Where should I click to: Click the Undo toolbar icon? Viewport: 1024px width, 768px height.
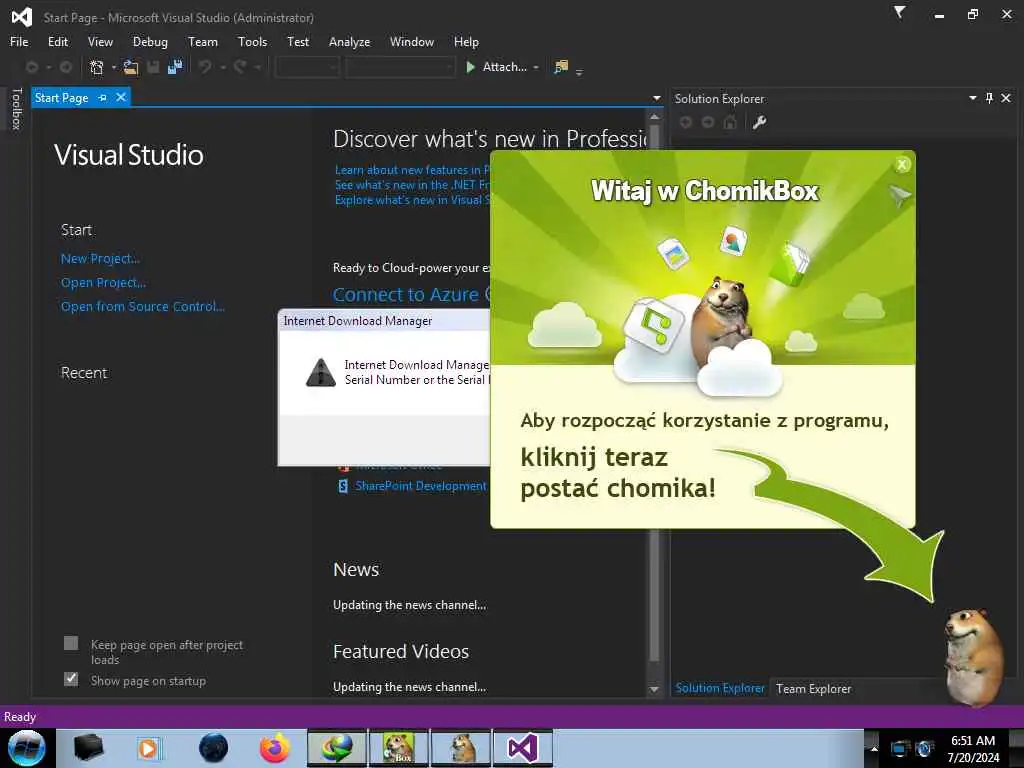point(205,67)
